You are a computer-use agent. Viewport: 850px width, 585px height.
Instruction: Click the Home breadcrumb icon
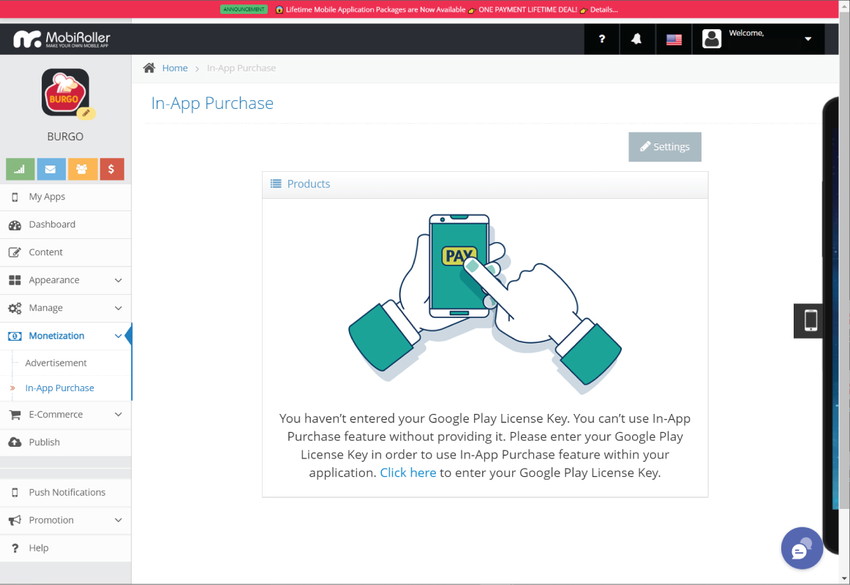(x=147, y=67)
